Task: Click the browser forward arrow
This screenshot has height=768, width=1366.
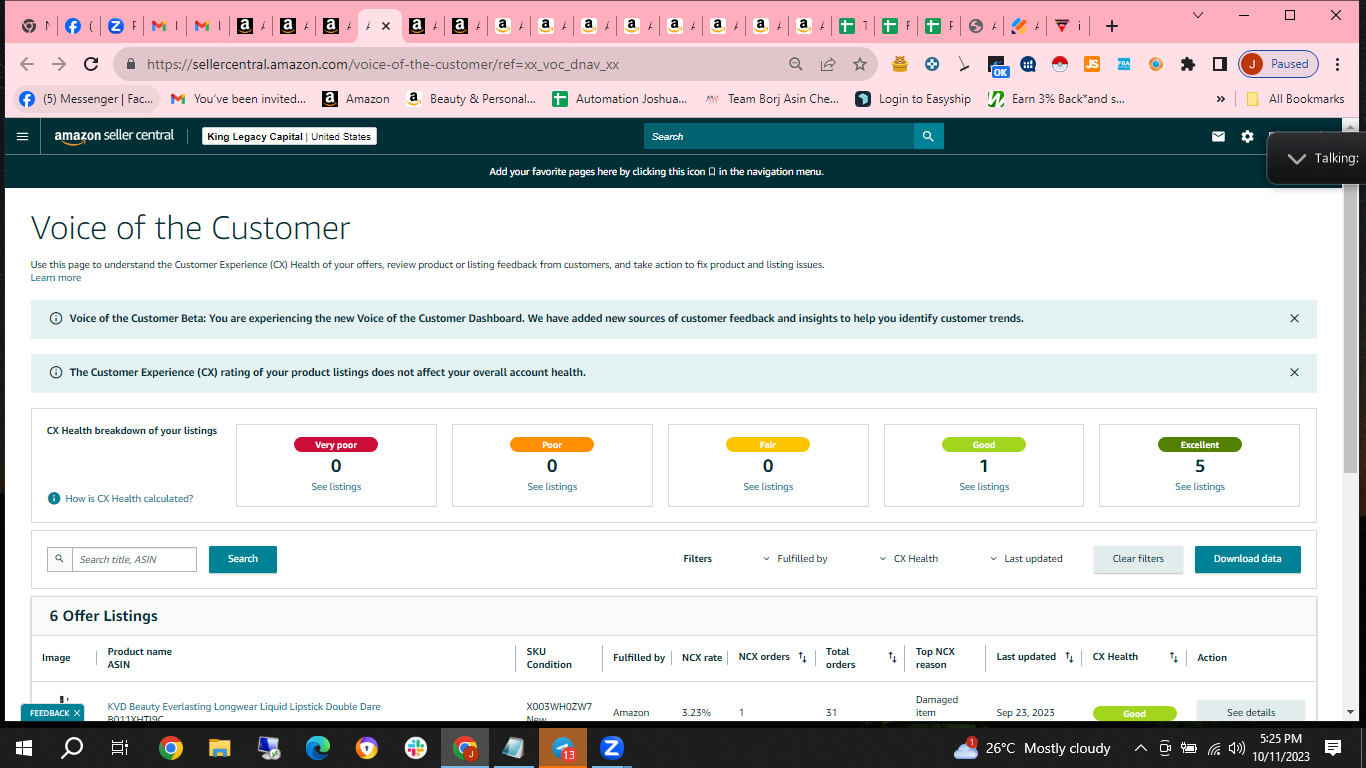Action: pyautogui.click(x=59, y=64)
